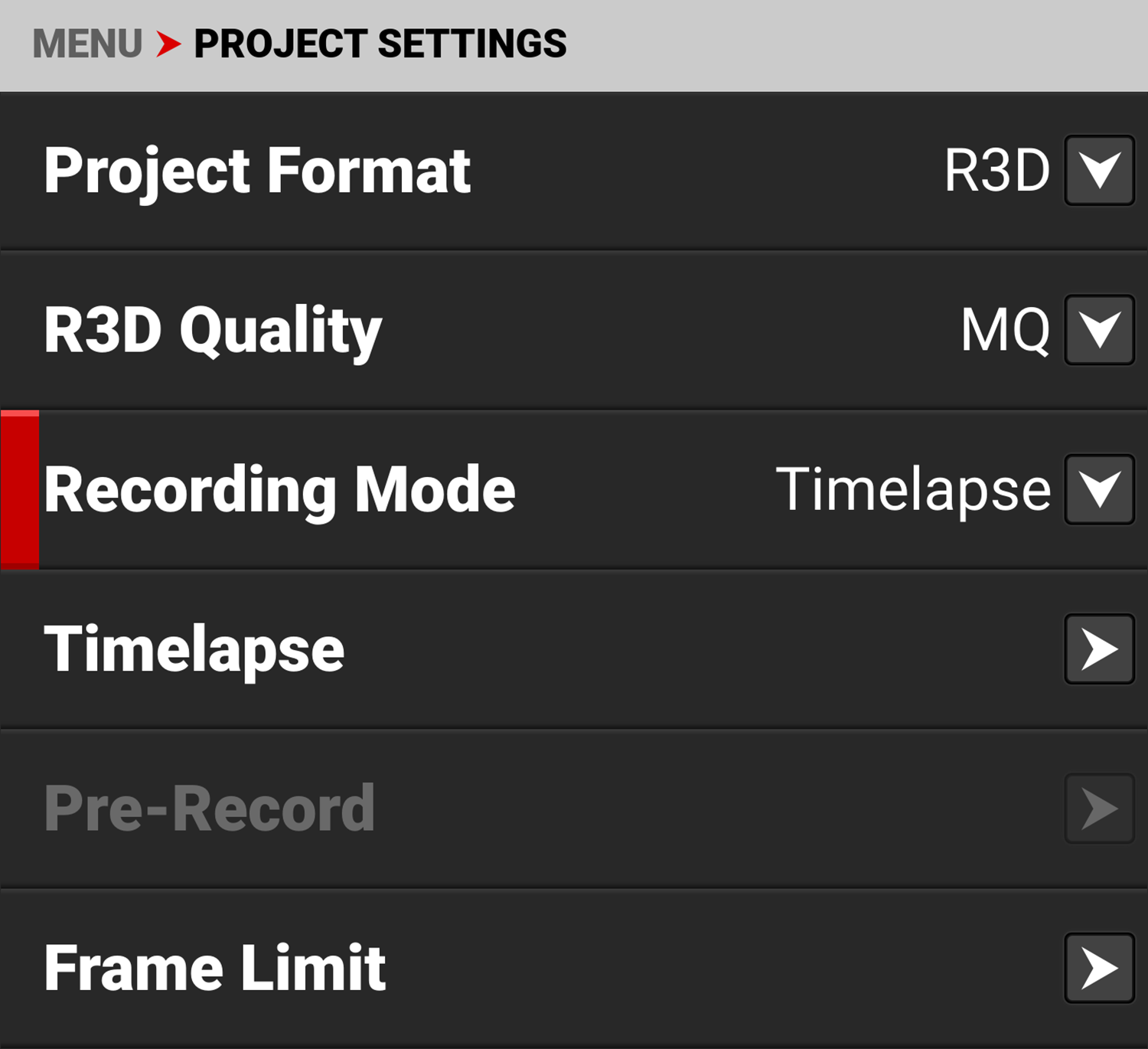Viewport: 1148px width, 1049px height.
Task: Click the MQ quality value text
Action: tap(1005, 330)
